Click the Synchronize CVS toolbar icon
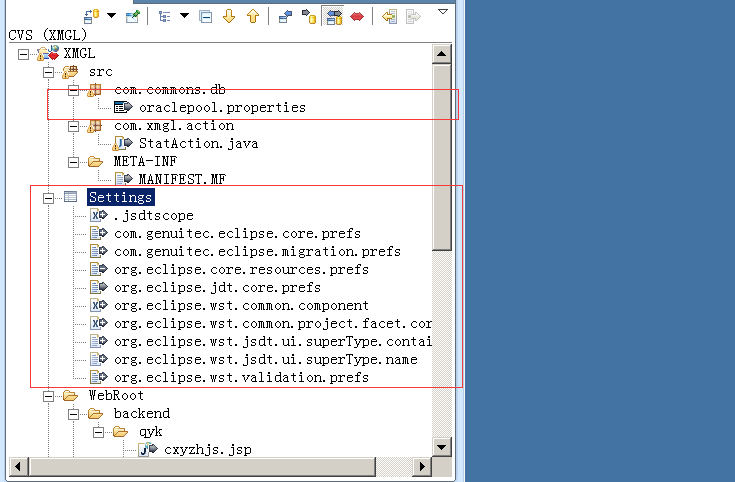Screen dimensions: 735x482 [x=91, y=16]
